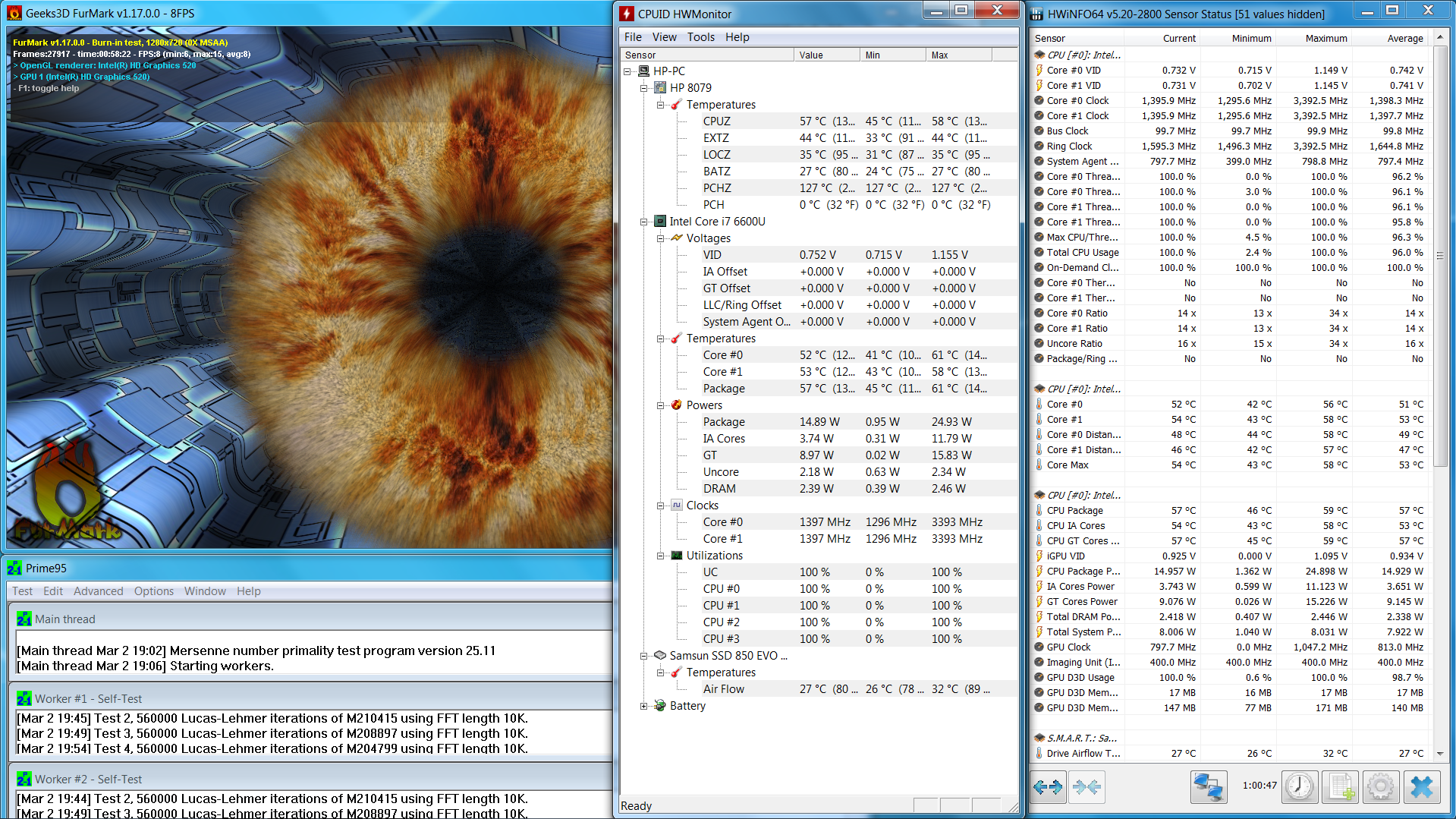This screenshot has height=819, width=1456.
Task: Click HWMonitor Value column header
Action: [826, 55]
